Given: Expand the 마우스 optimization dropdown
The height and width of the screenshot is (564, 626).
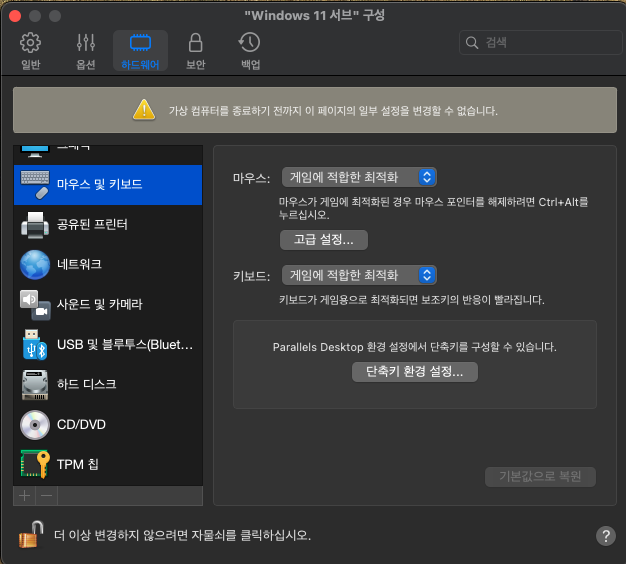Looking at the screenshot, I should coord(360,177).
